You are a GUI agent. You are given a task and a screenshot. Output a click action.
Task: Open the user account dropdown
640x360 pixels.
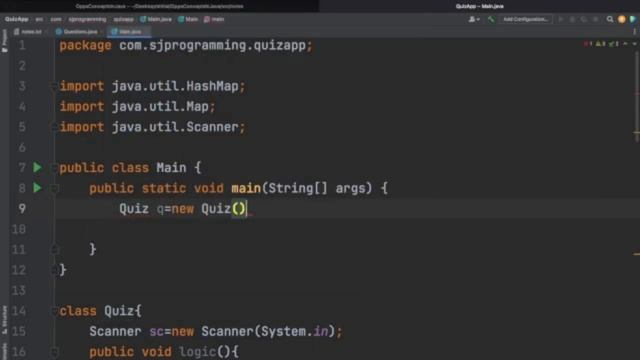pyautogui.click(x=474, y=19)
